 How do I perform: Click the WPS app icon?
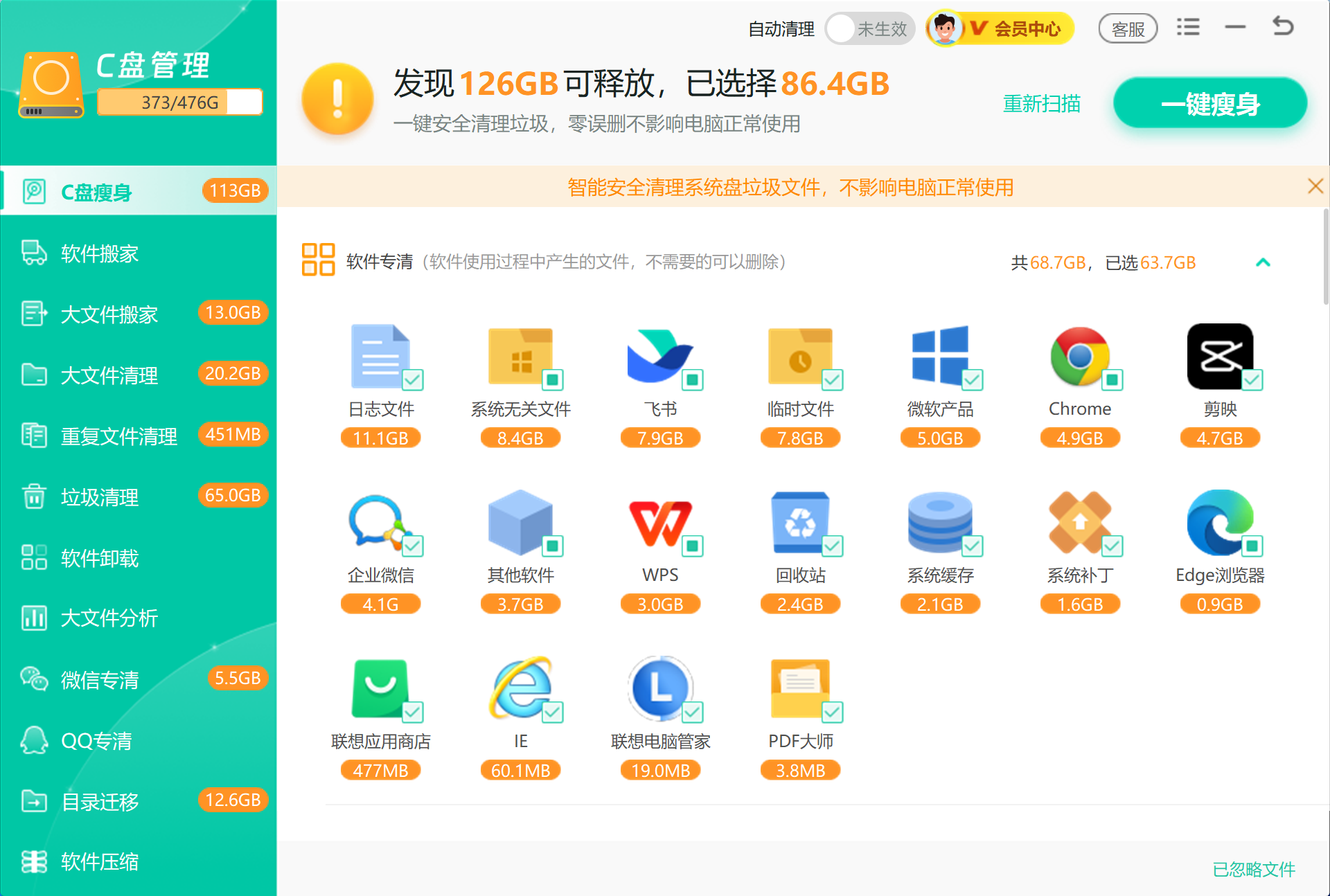pyautogui.click(x=659, y=523)
